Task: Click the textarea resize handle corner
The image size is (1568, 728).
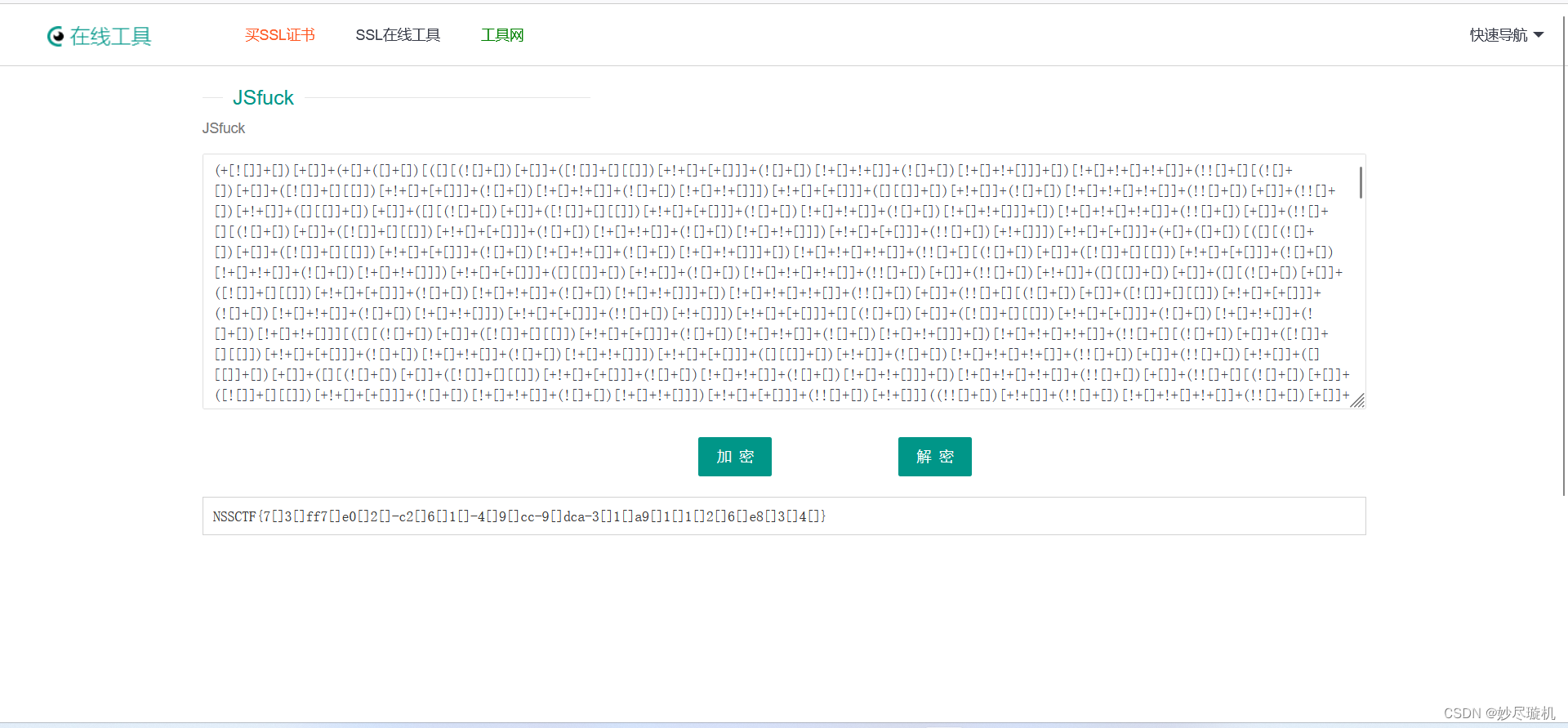Action: click(x=1357, y=400)
